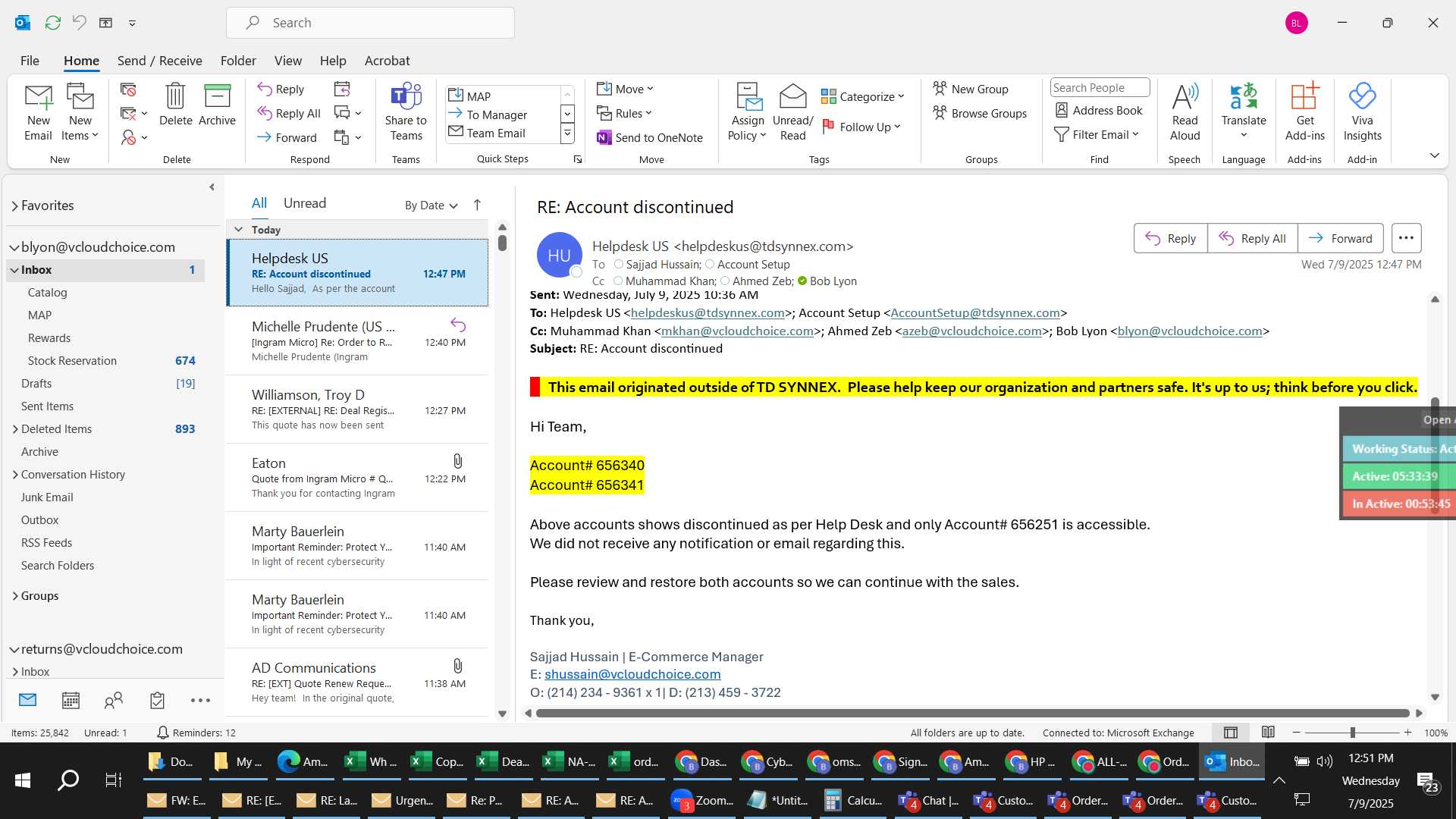Screen dimensions: 1456x819
Task: Click Reply All button in reading pane
Action: 1252,238
